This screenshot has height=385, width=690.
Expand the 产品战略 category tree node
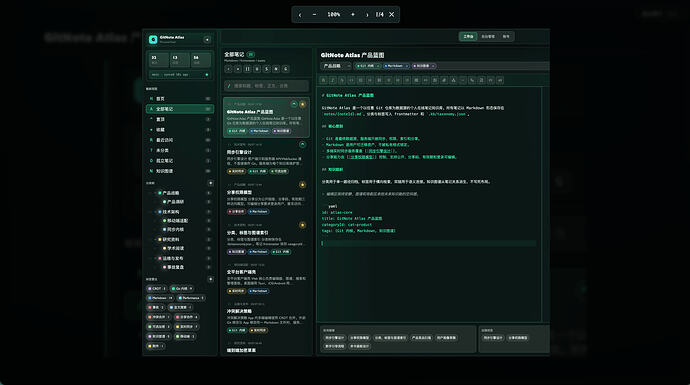coord(155,193)
